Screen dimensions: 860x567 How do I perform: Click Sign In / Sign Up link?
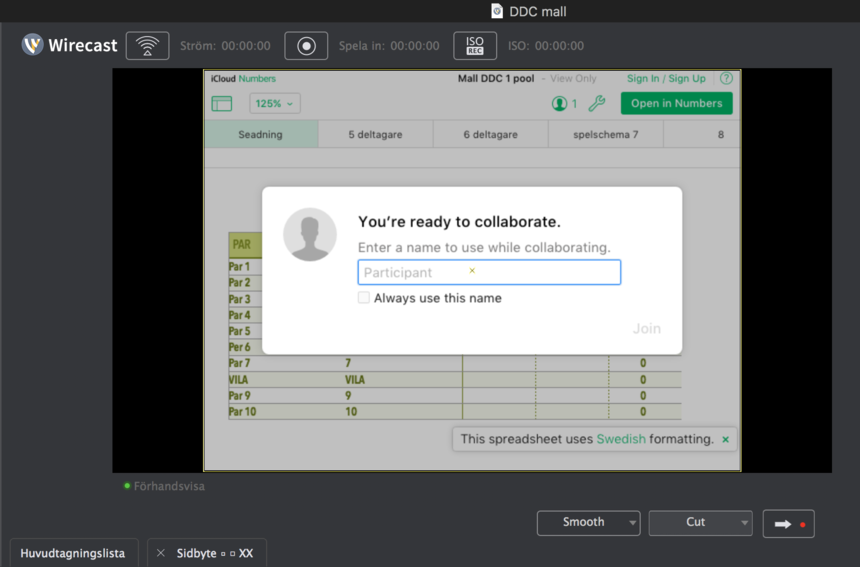(666, 78)
